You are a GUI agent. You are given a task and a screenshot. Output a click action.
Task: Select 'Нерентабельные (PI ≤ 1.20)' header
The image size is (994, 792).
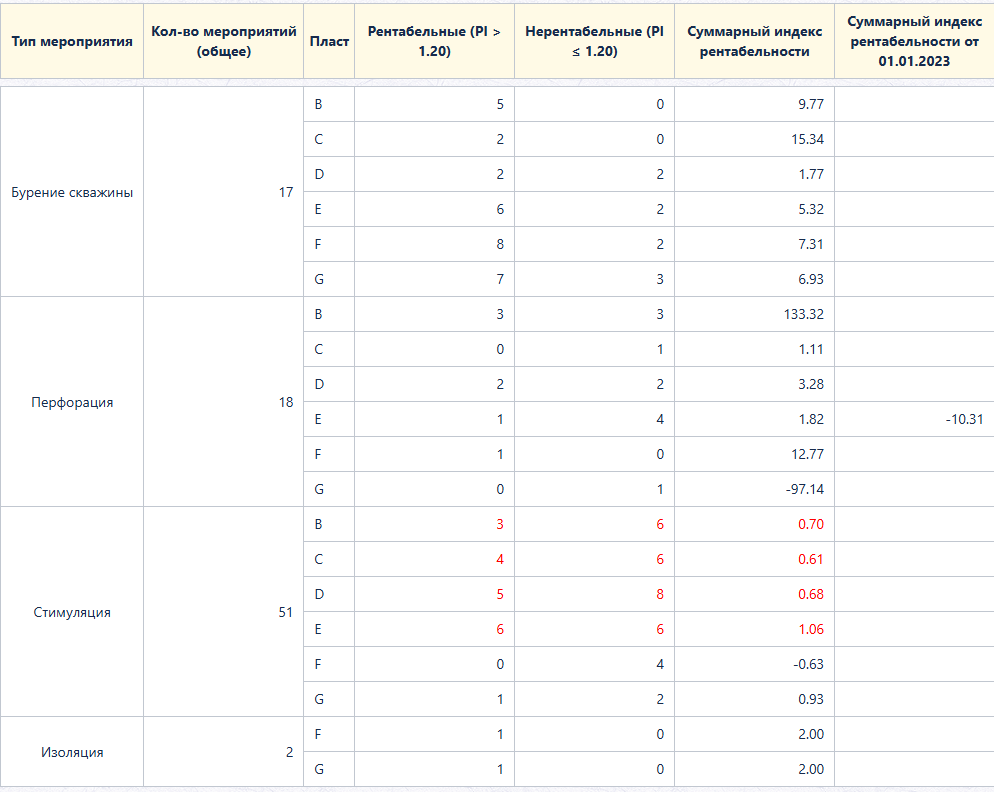pos(594,41)
